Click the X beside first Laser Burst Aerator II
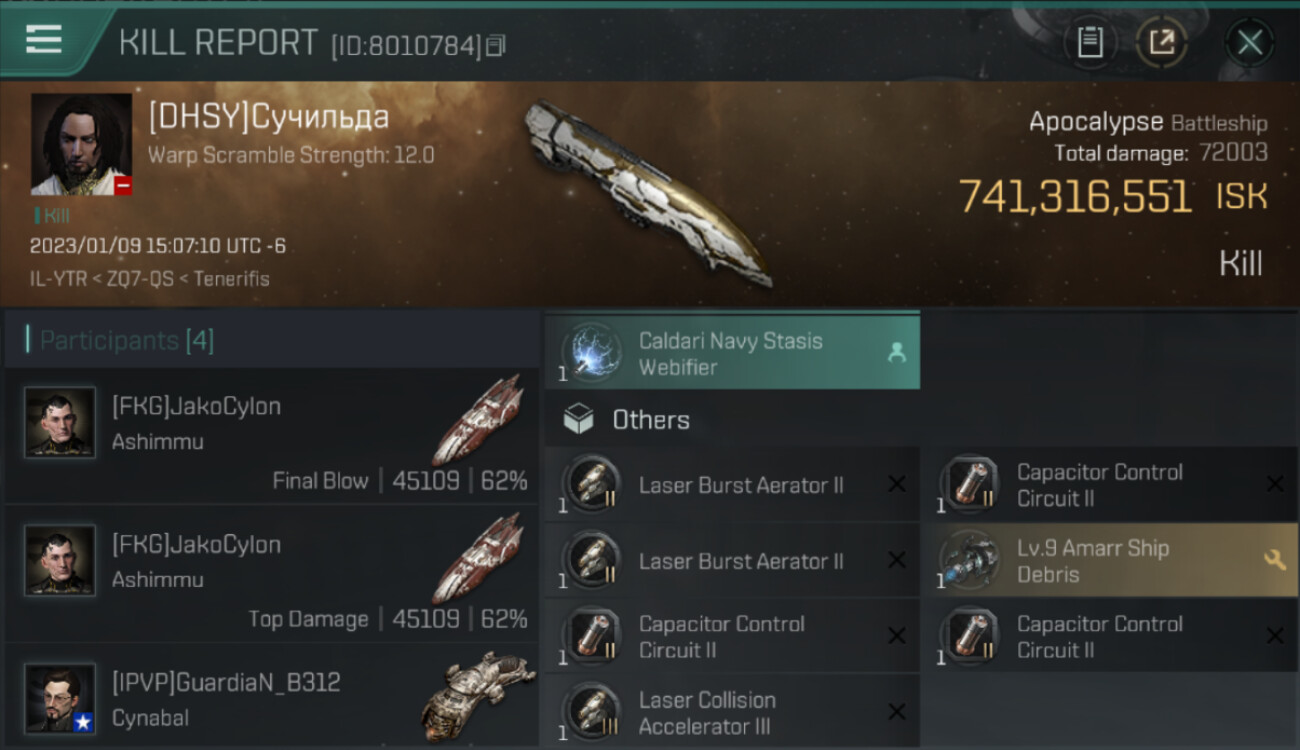1300x750 pixels. click(897, 485)
